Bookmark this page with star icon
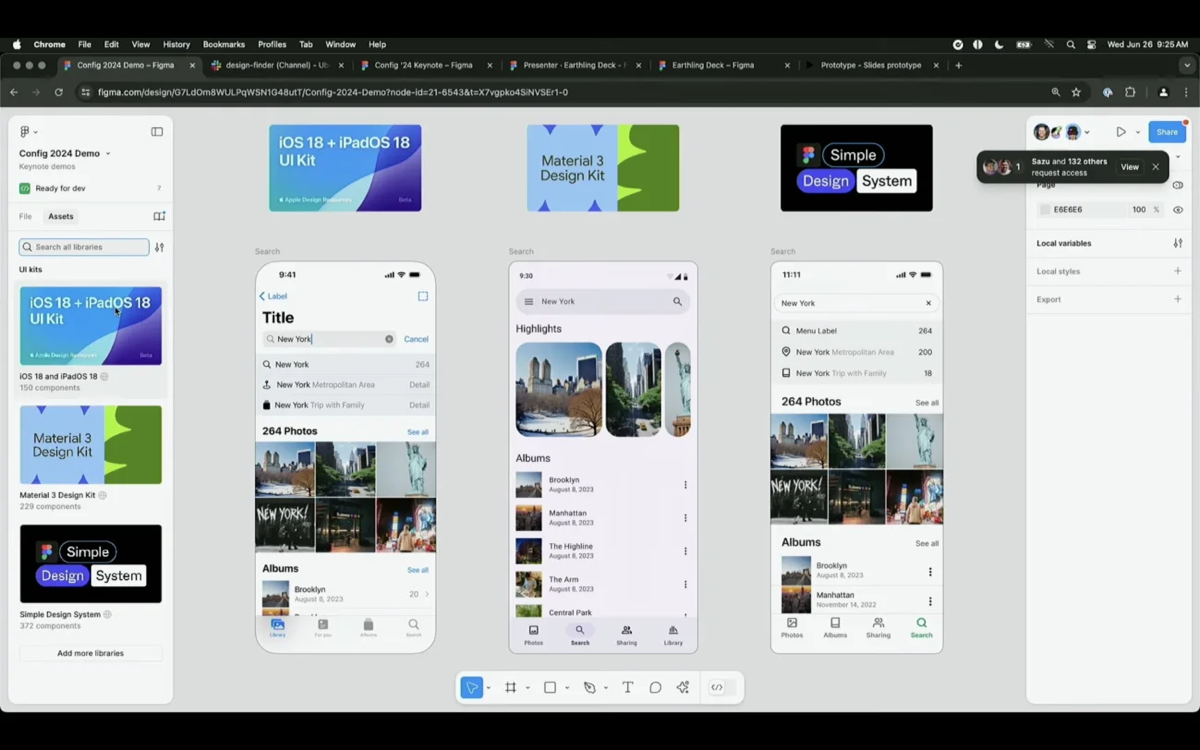The image size is (1200, 750). [x=1076, y=92]
